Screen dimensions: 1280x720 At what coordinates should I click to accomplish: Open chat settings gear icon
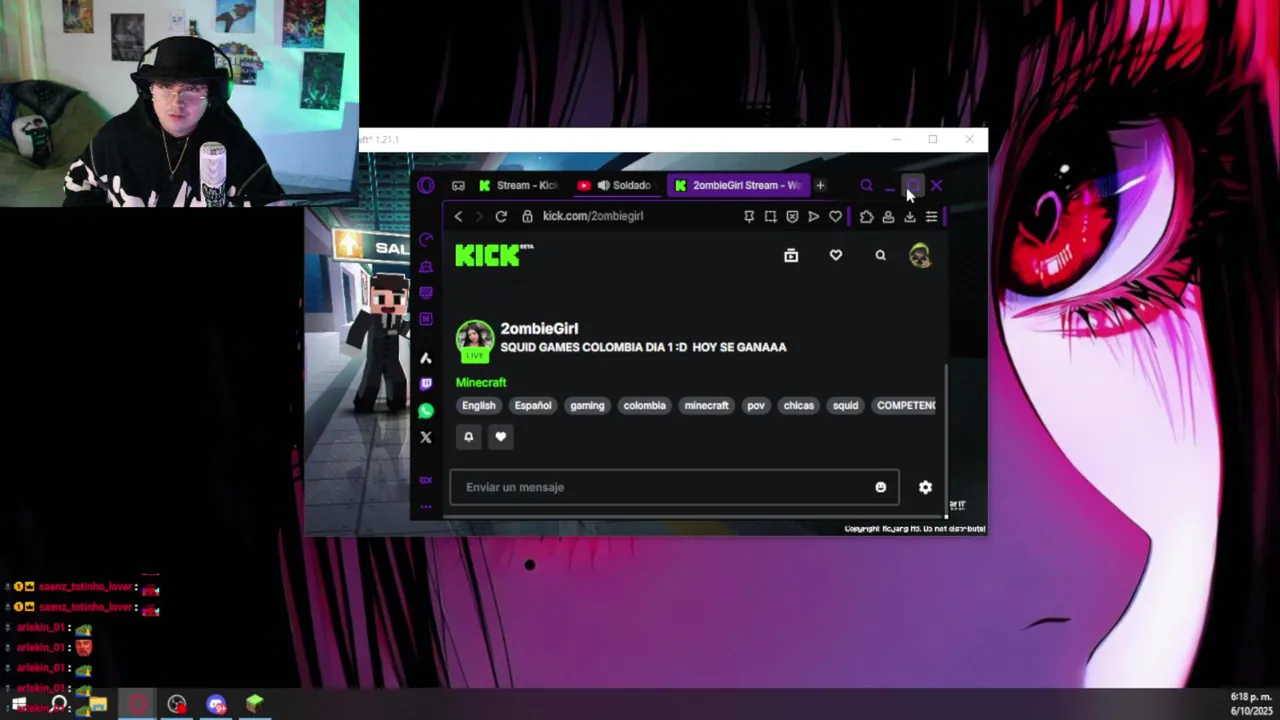pos(925,487)
